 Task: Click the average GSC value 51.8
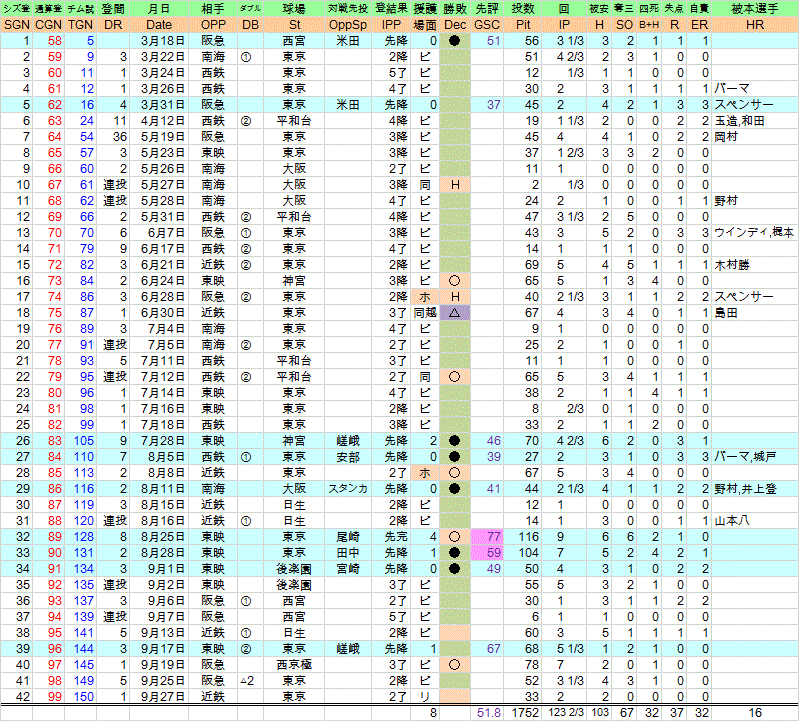(489, 713)
